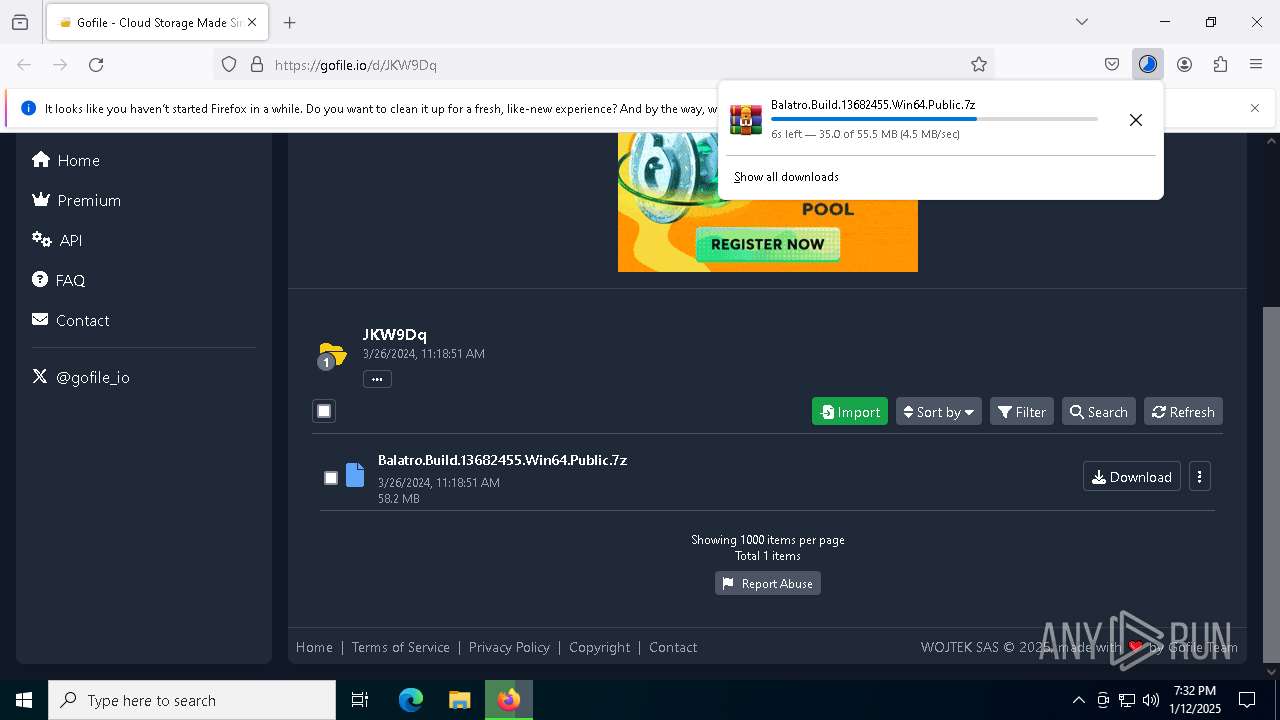The height and width of the screenshot is (720, 1280).
Task: Expand the list all tabs chevron
Action: (x=1082, y=22)
